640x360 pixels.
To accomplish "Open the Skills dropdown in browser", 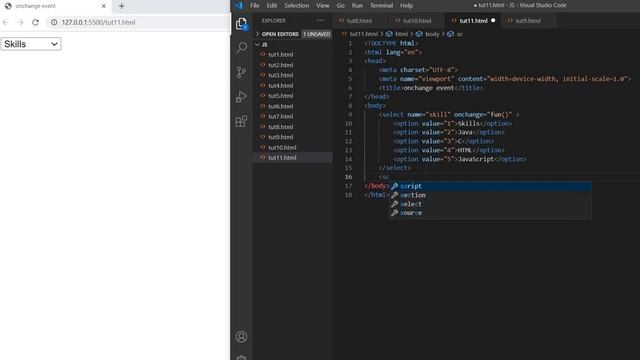I will [x=31, y=44].
